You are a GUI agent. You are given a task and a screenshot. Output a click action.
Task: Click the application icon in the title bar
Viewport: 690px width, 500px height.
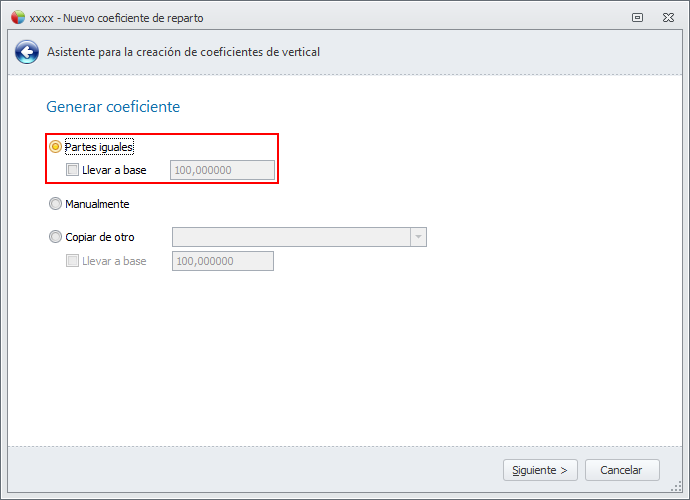pos(17,17)
